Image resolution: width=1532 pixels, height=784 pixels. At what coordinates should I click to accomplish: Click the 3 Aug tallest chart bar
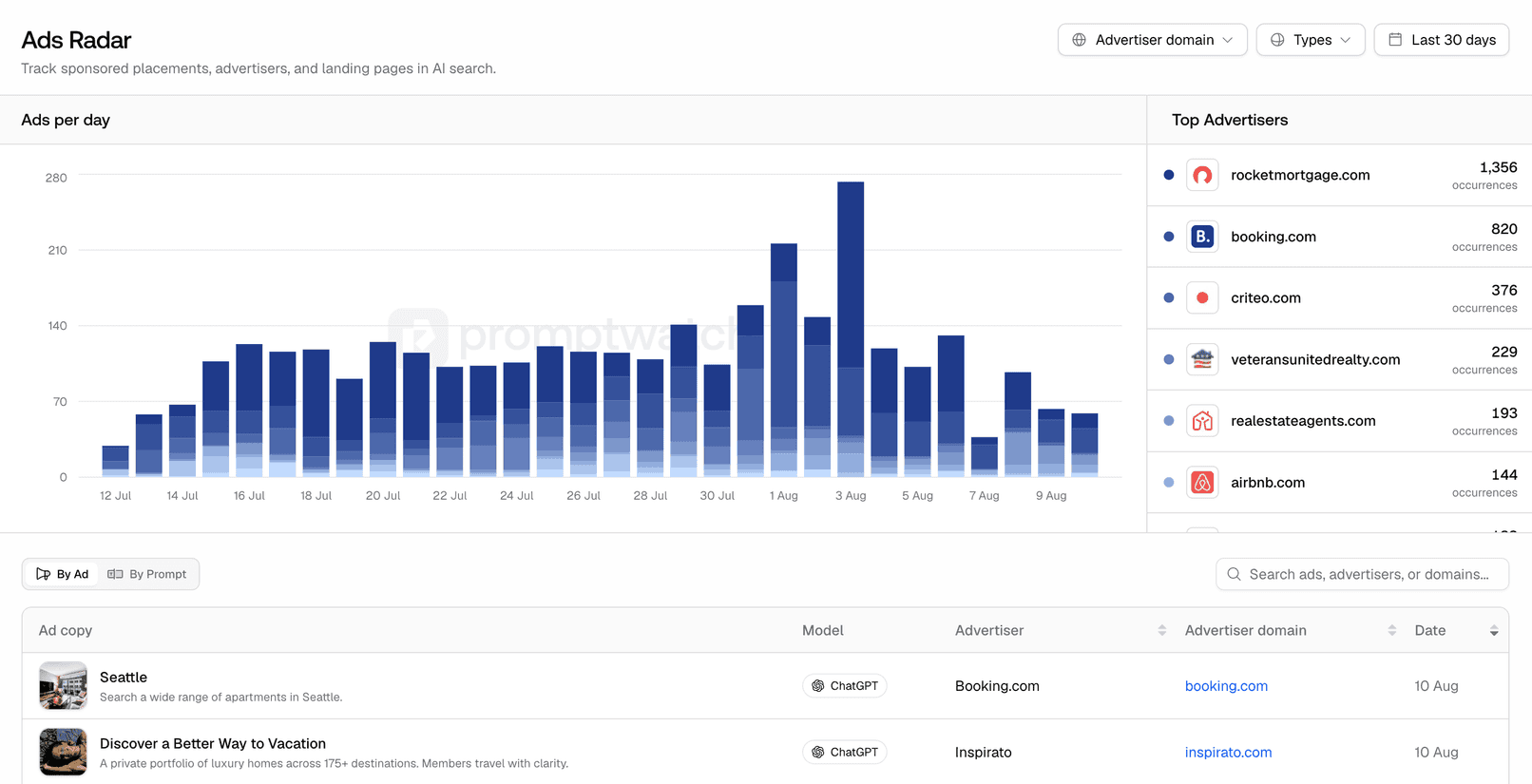tap(851, 329)
